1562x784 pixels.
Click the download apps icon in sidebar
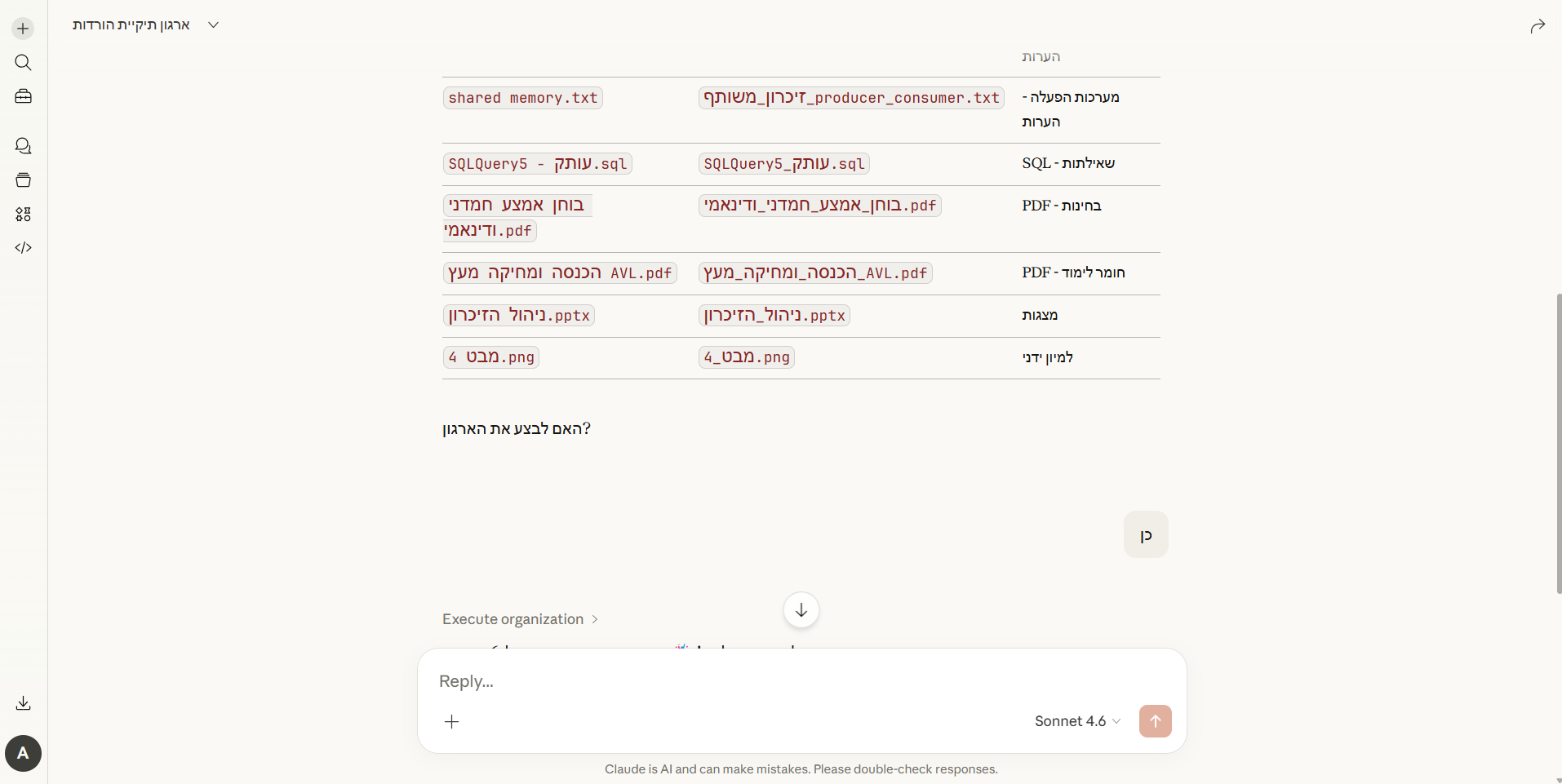(23, 703)
